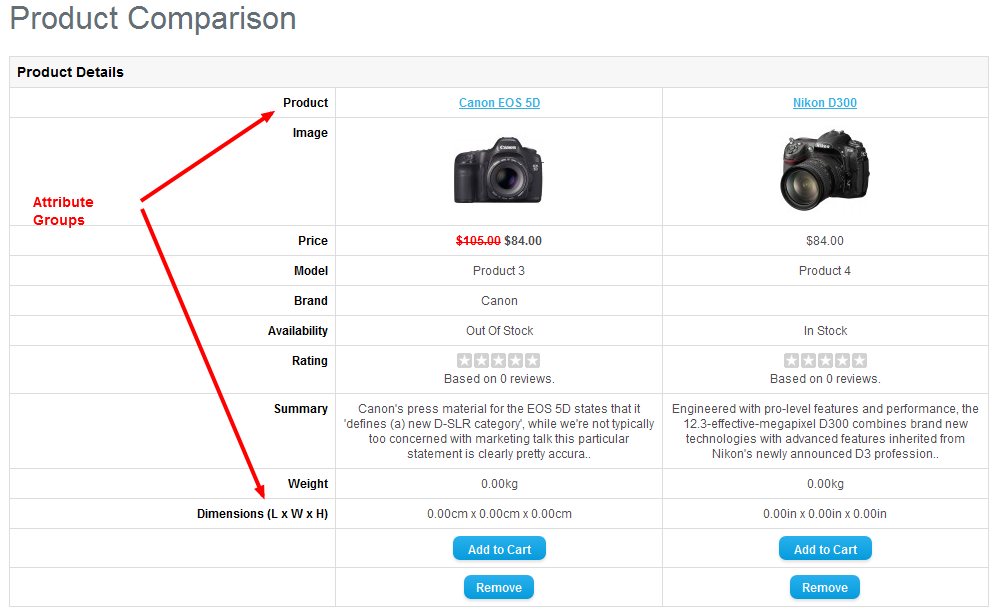Click first rating star for Nikon D300

click(x=791, y=361)
